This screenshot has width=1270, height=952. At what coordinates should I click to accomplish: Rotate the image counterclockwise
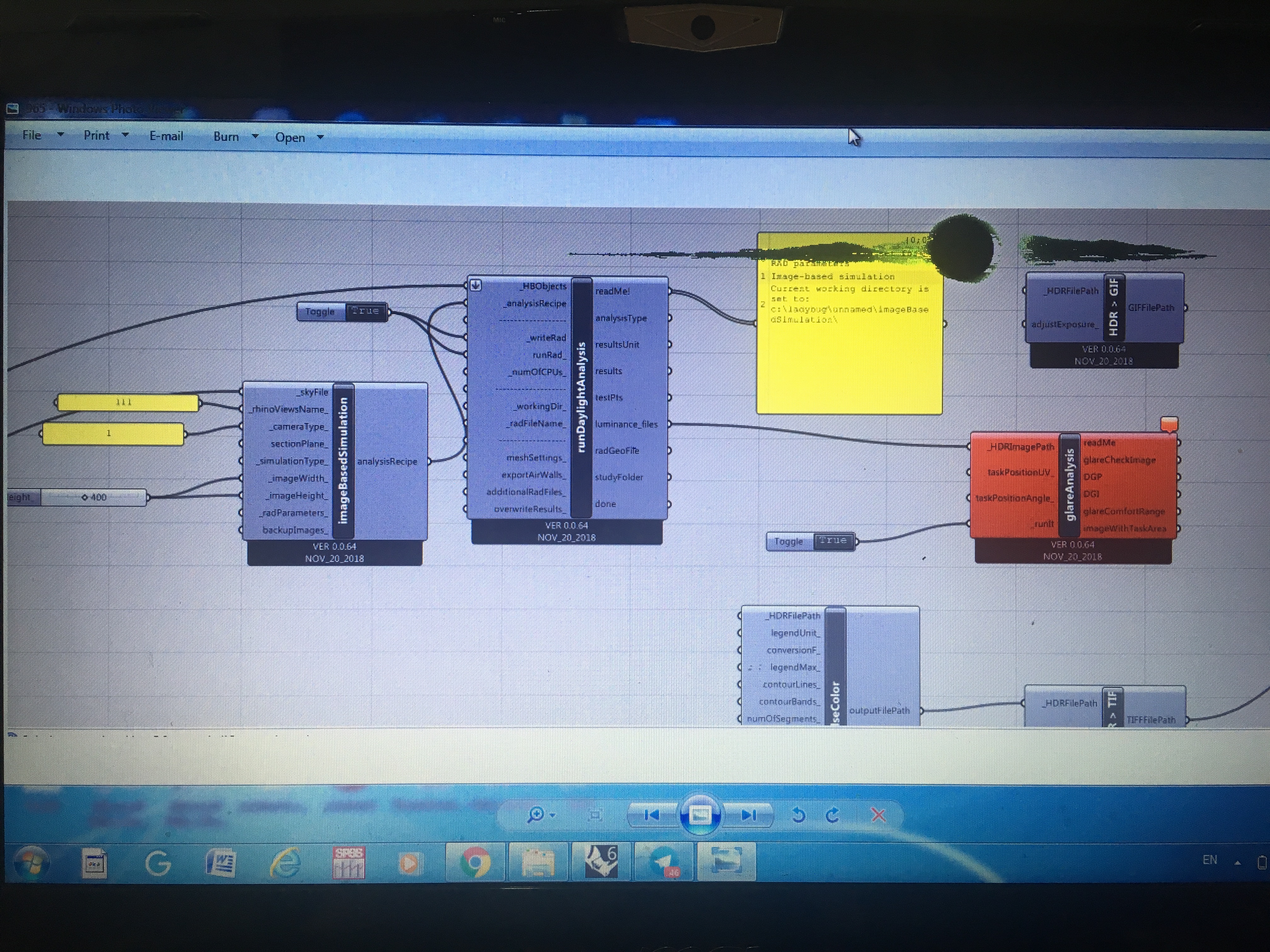pos(798,815)
